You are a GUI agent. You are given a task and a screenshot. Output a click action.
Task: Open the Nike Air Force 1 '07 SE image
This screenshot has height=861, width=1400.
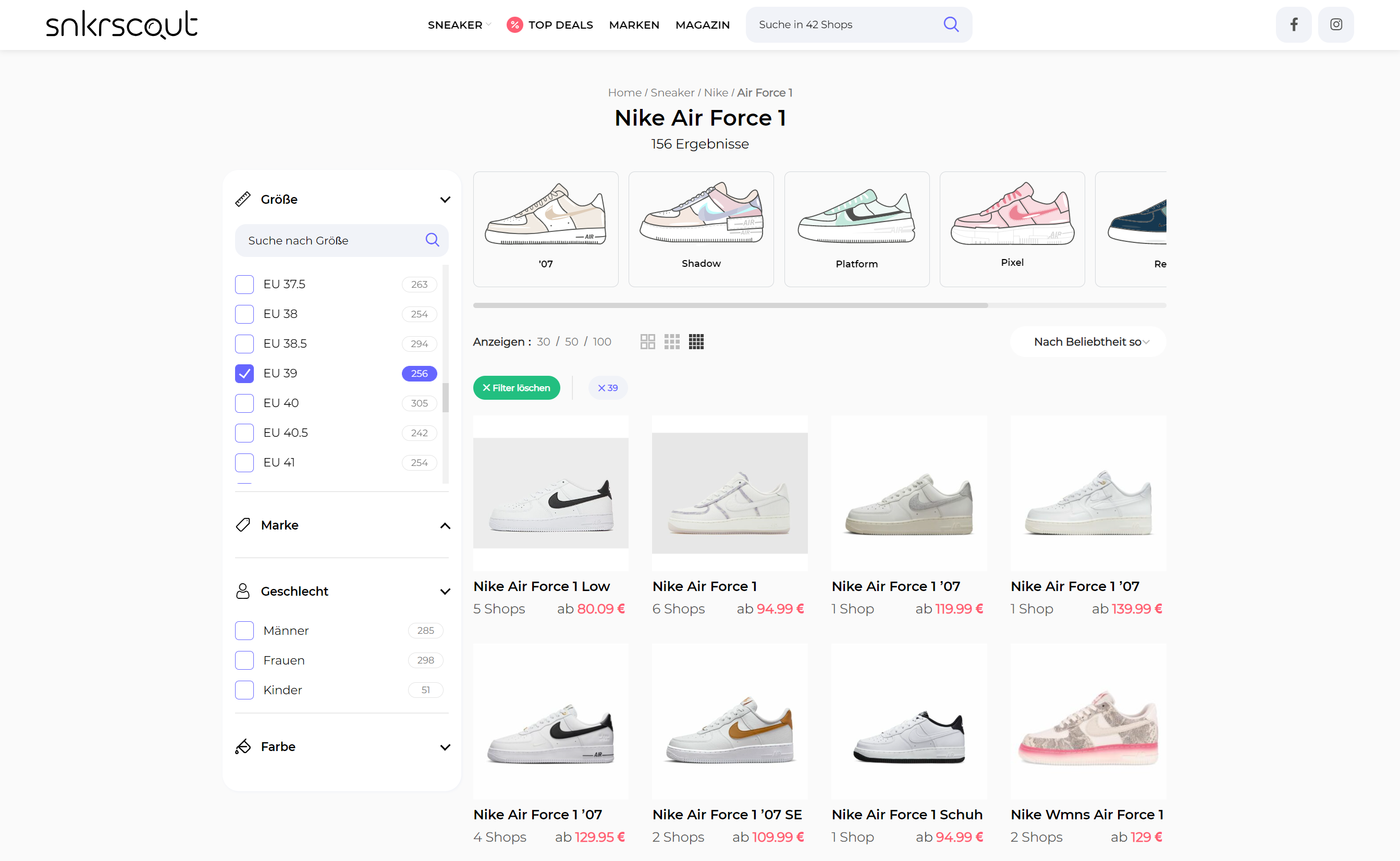729,721
